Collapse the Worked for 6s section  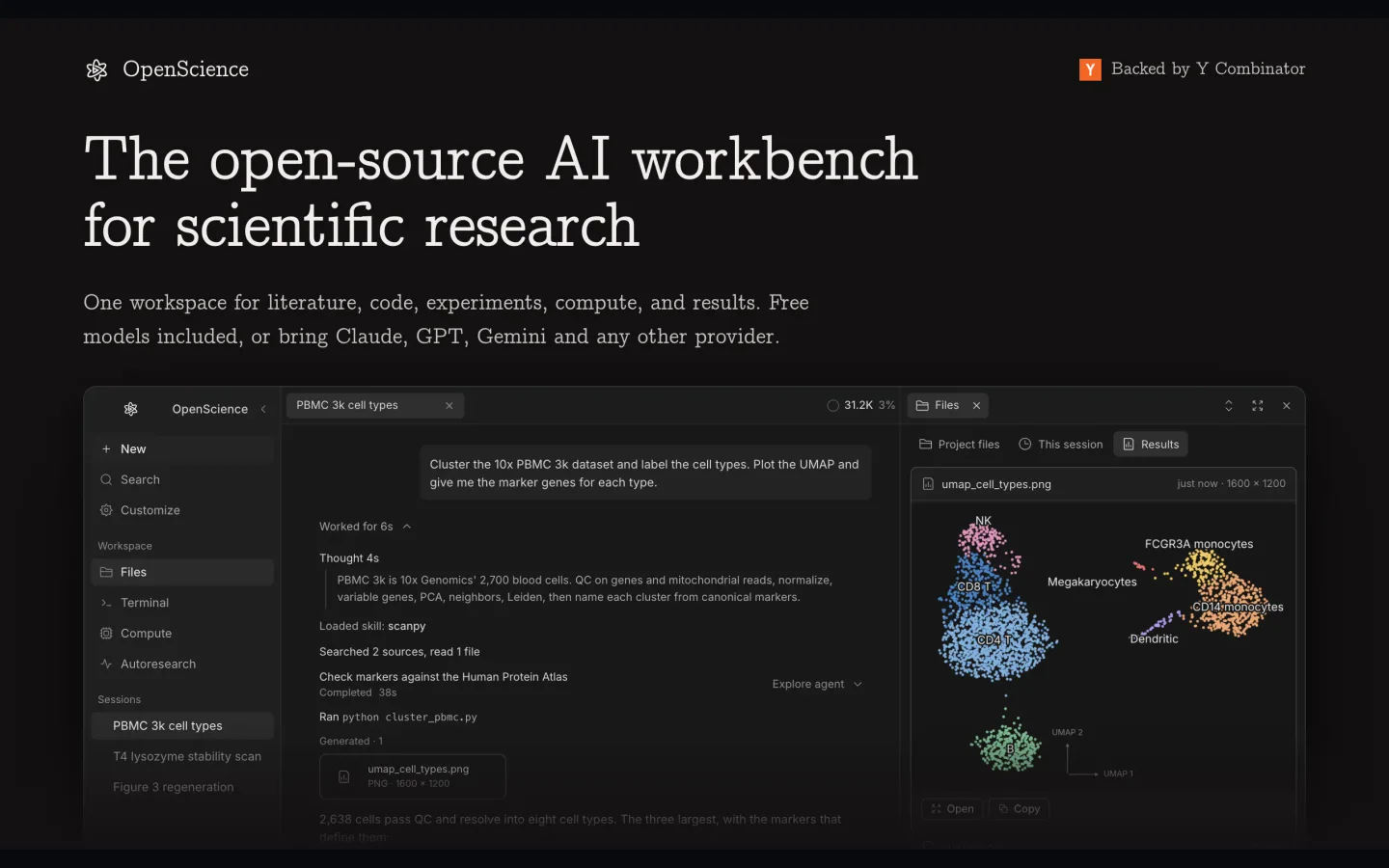coord(366,527)
